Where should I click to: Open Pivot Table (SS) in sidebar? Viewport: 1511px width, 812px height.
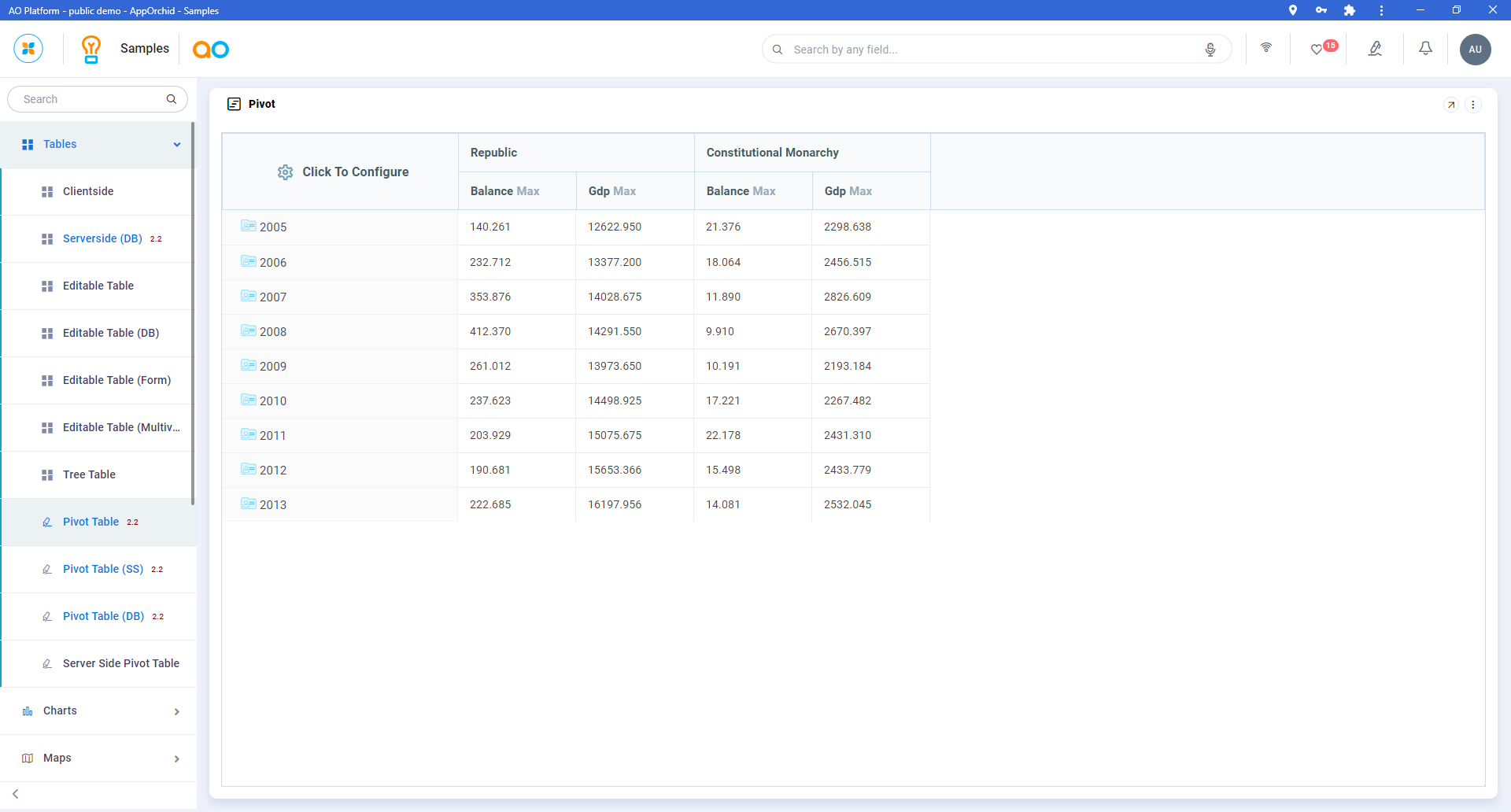tap(103, 569)
